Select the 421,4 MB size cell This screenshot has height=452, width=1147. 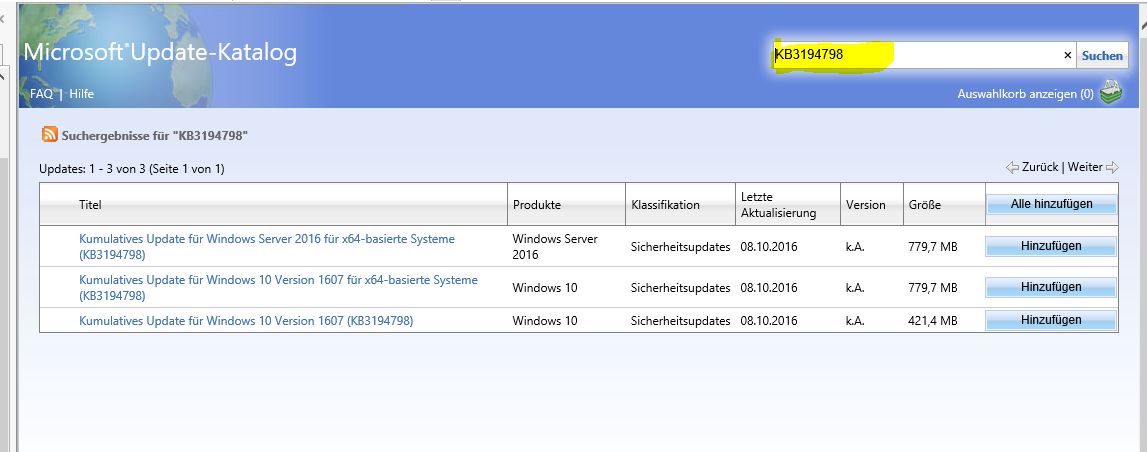(x=933, y=320)
